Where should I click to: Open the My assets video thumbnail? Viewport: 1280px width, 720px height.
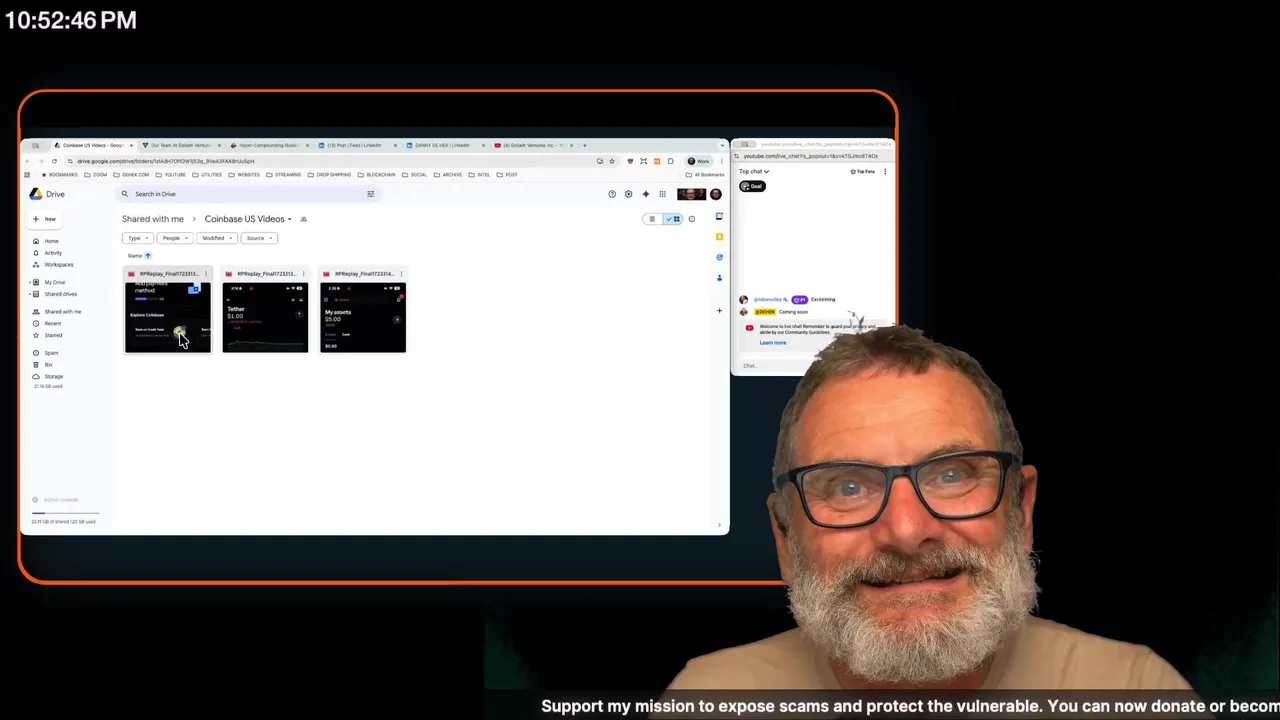tap(363, 317)
